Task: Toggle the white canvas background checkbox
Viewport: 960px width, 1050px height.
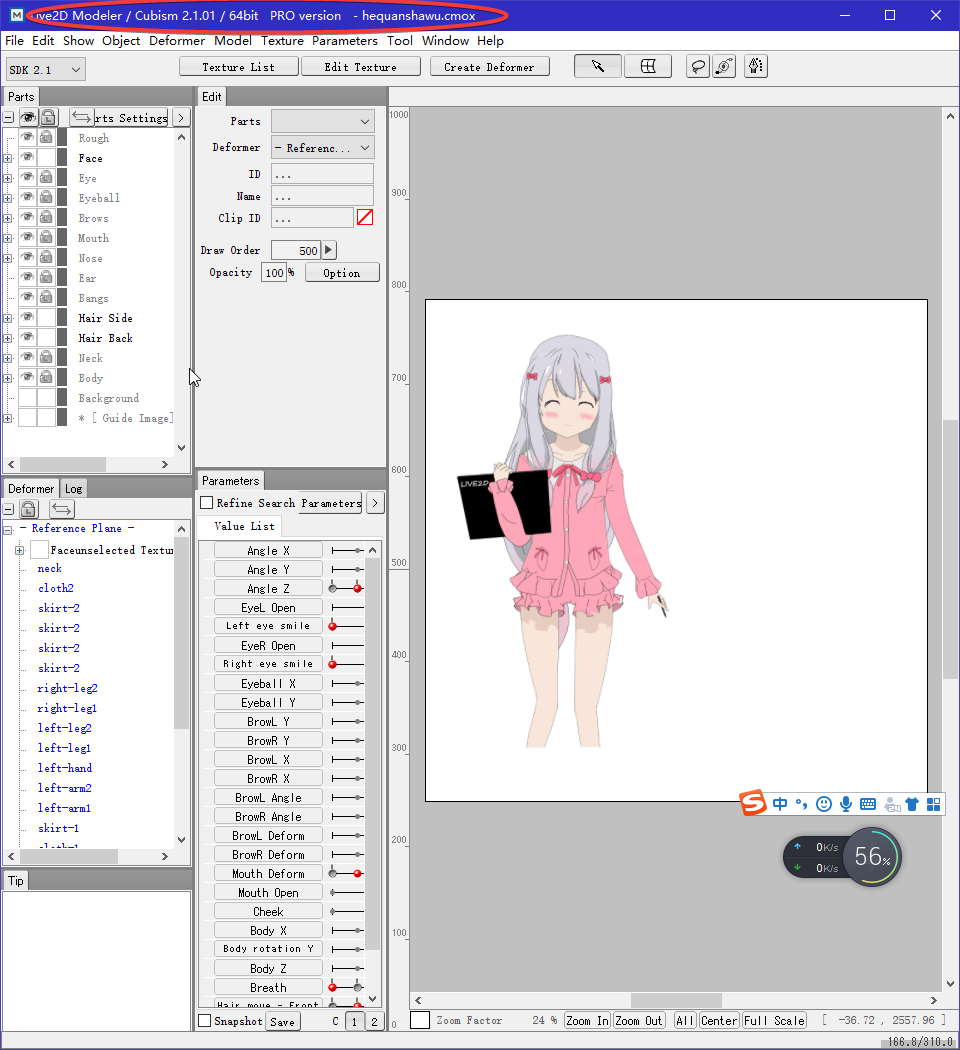Action: tap(420, 1020)
